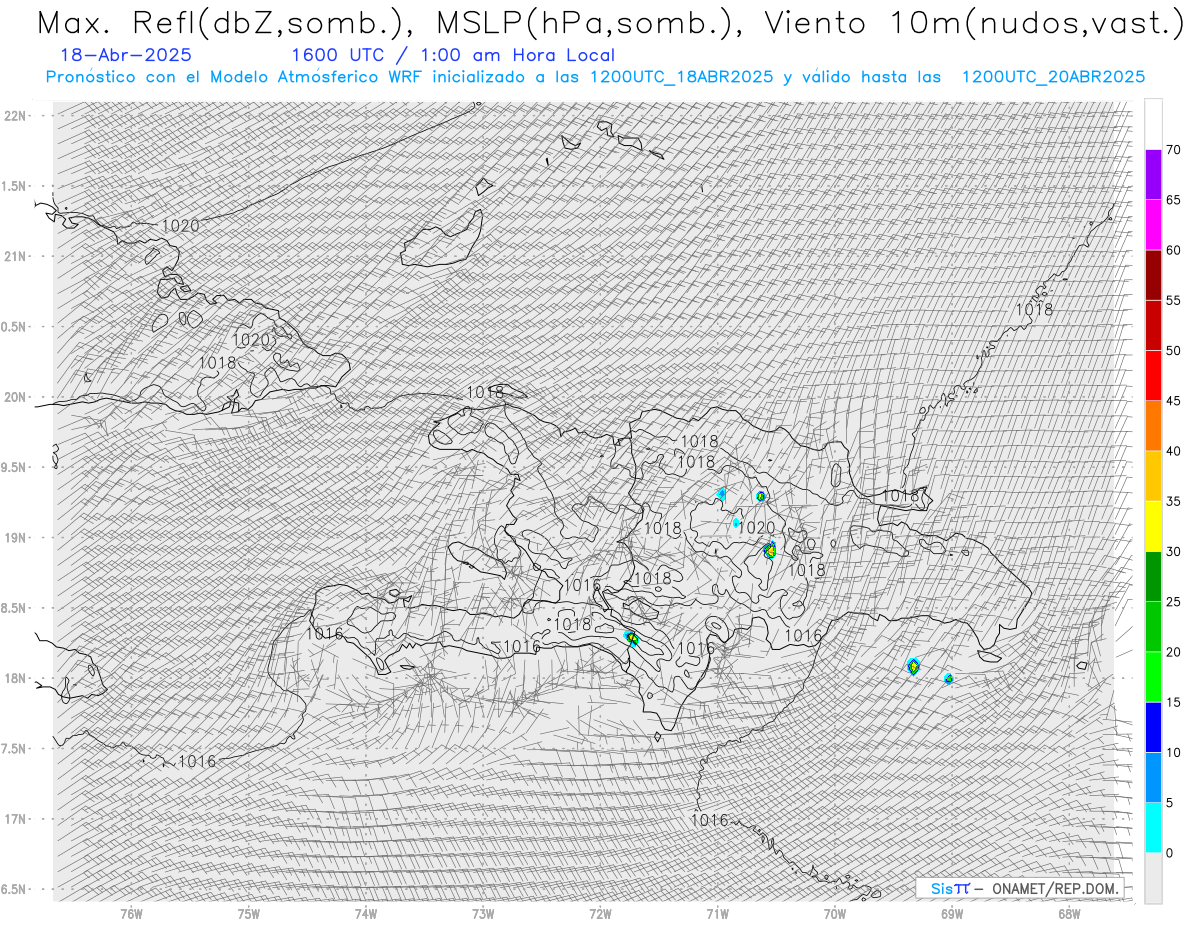This screenshot has height=927, width=1200.
Task: Select the orange 40–45 dBZ colorbar band
Action: (1153, 426)
